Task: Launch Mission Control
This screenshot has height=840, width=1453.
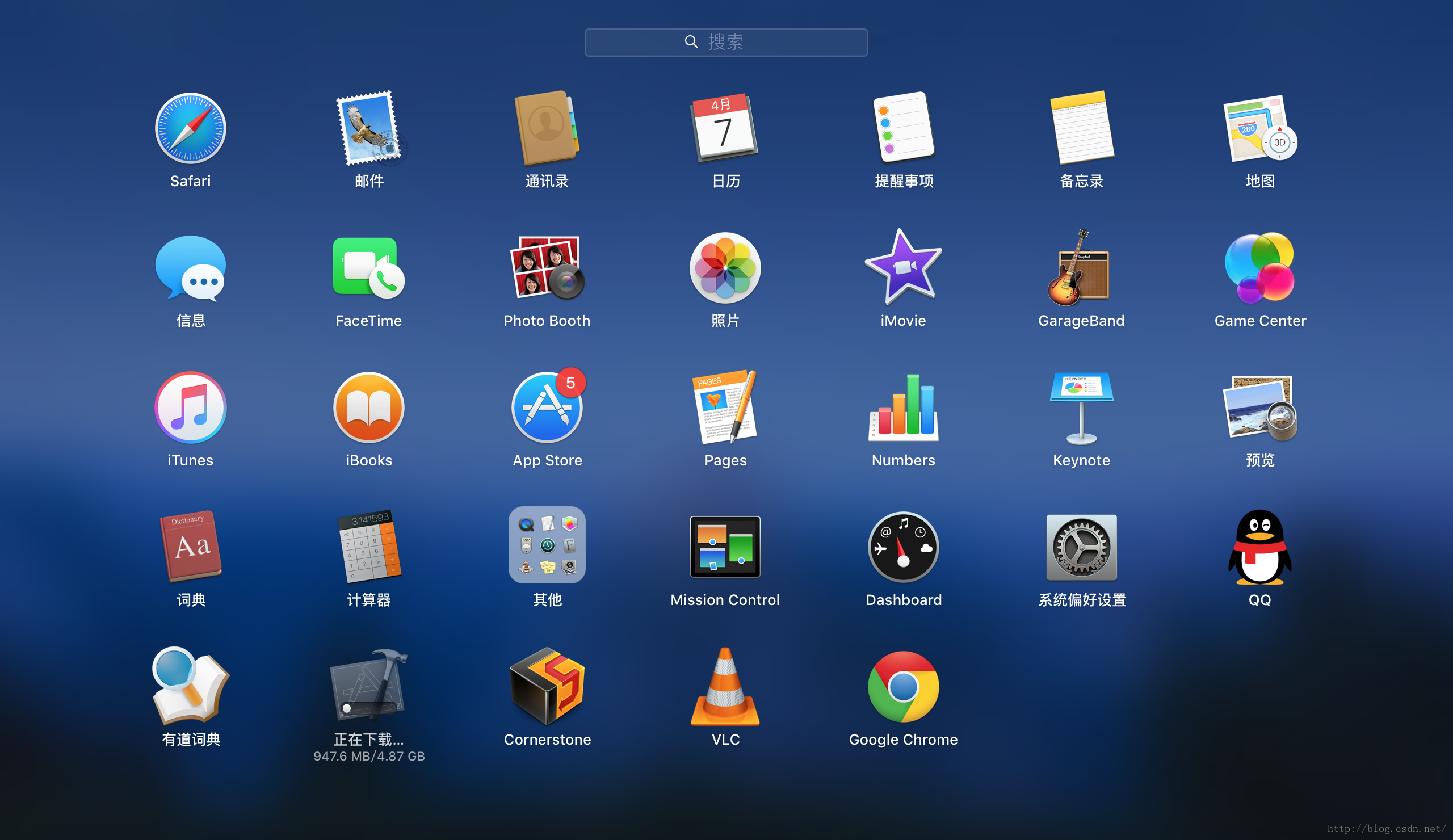Action: pos(725,547)
